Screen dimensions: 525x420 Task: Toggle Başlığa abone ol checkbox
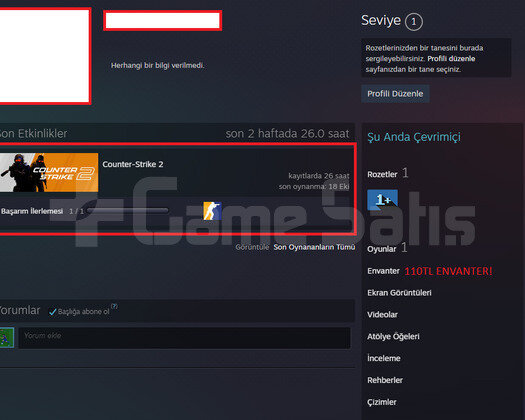(53, 312)
